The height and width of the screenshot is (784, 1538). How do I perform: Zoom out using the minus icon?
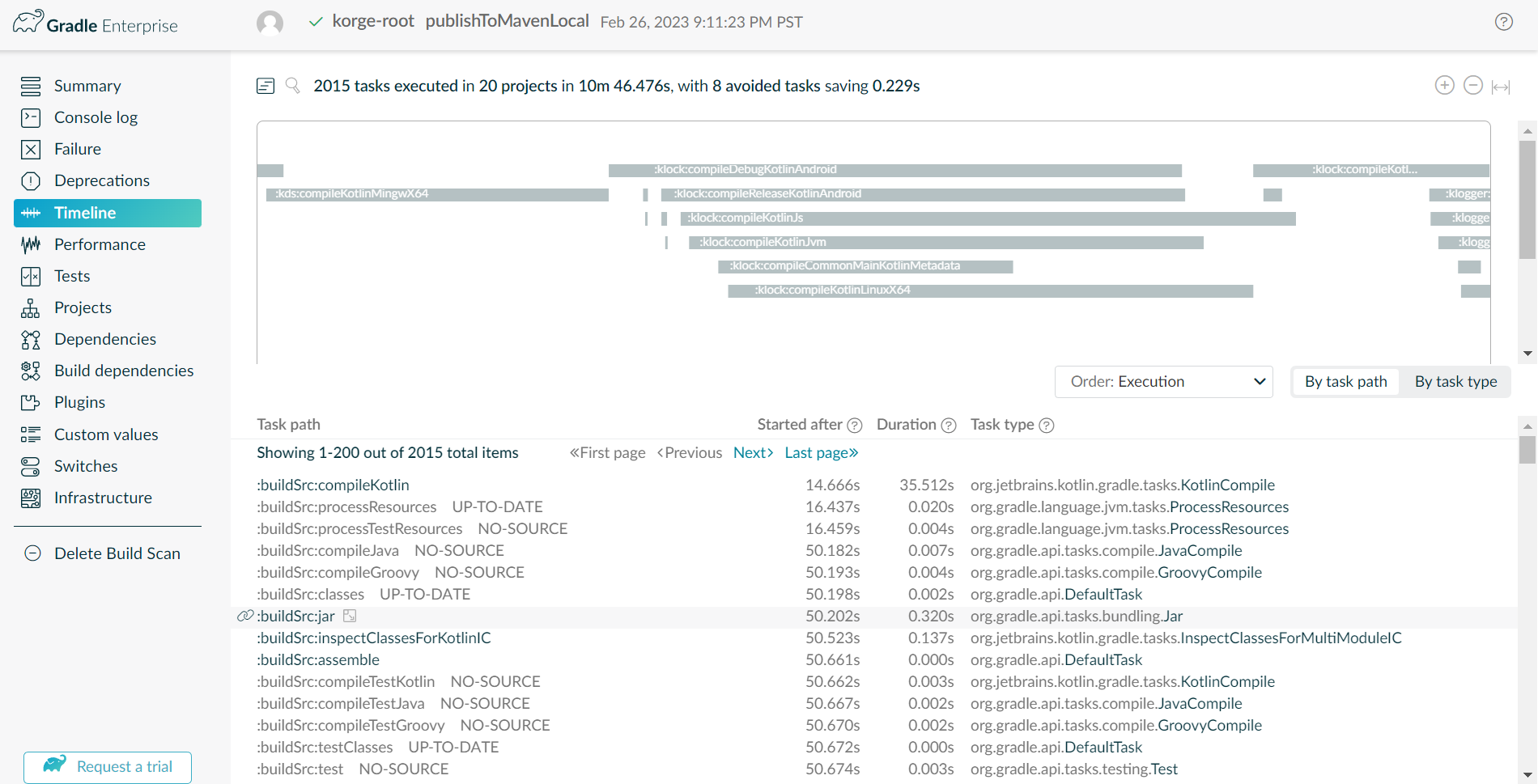tap(1473, 85)
